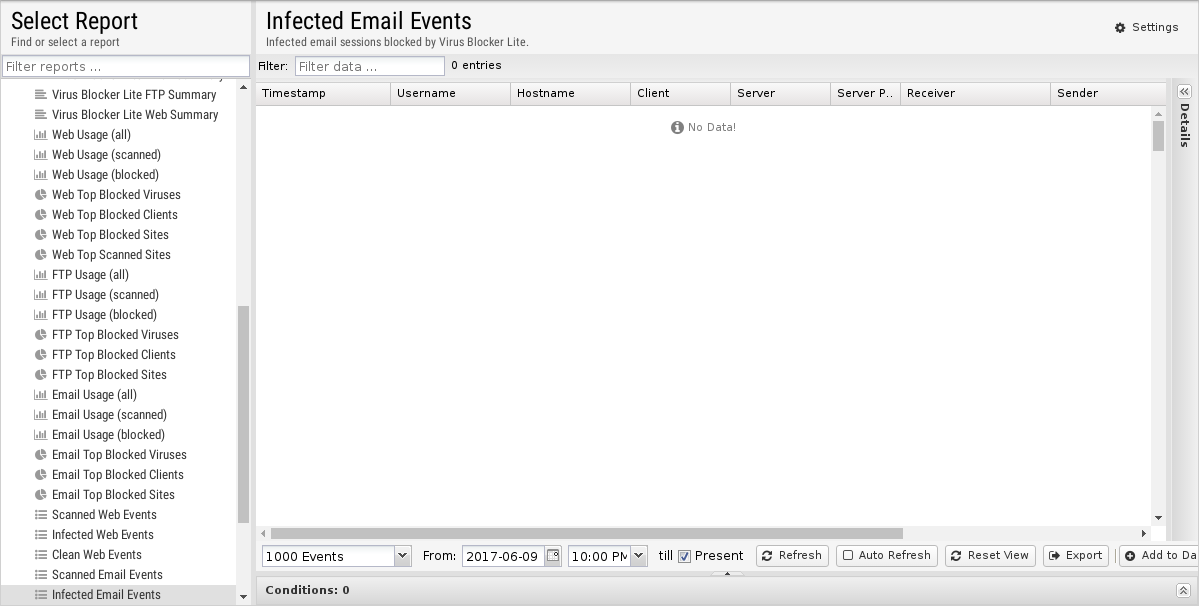This screenshot has height=606, width=1199.
Task: Click the From date text field
Action: point(503,556)
